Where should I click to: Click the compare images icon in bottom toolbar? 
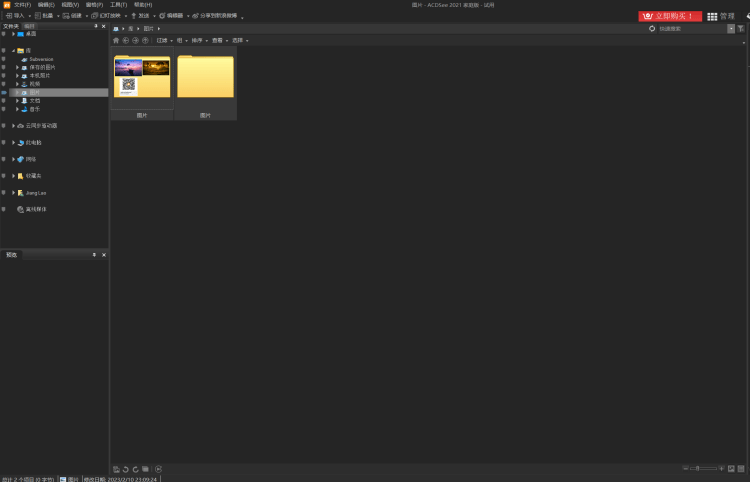(x=145, y=469)
